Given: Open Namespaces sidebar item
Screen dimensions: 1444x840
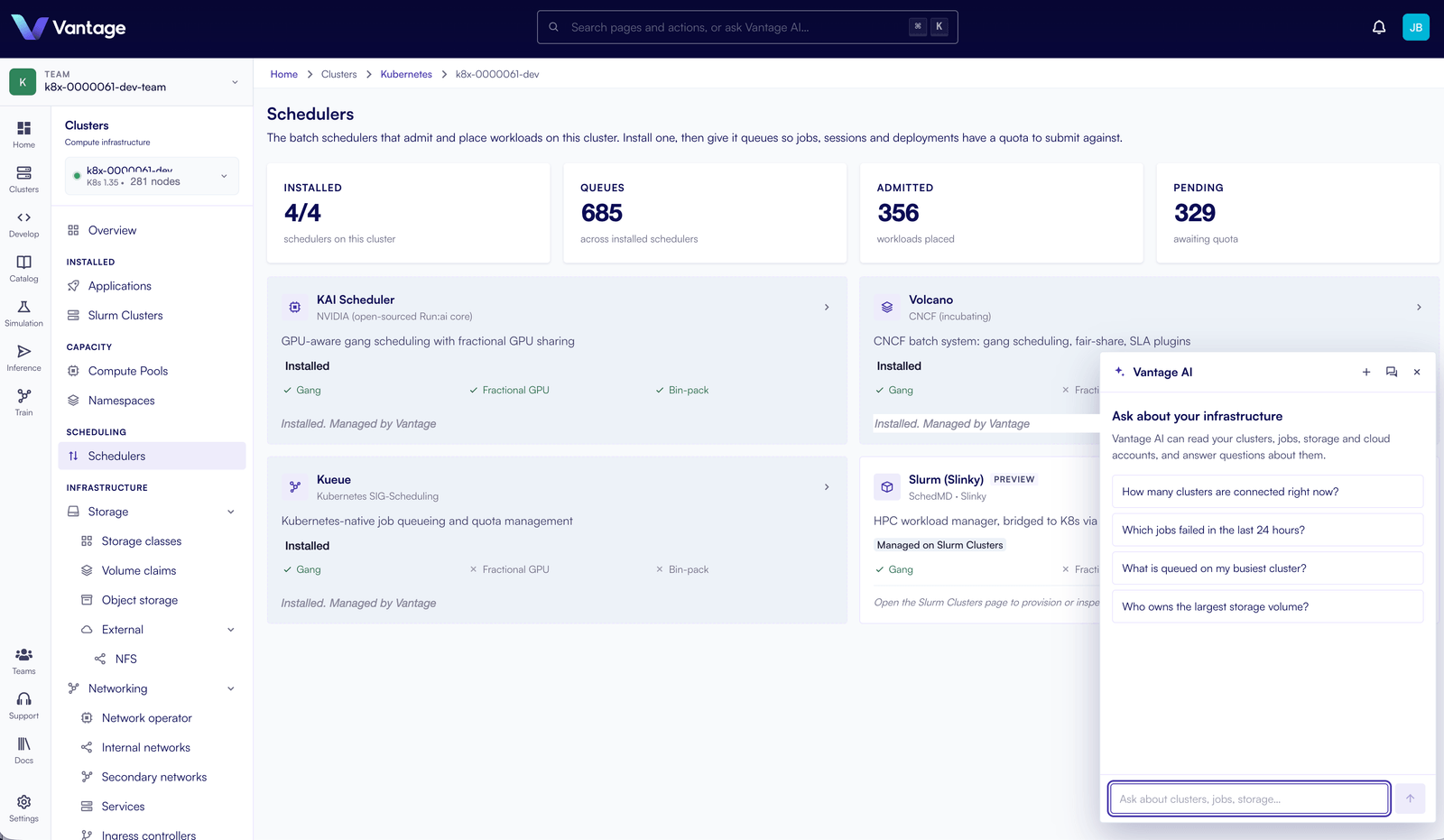Looking at the screenshot, I should [x=152, y=401].
